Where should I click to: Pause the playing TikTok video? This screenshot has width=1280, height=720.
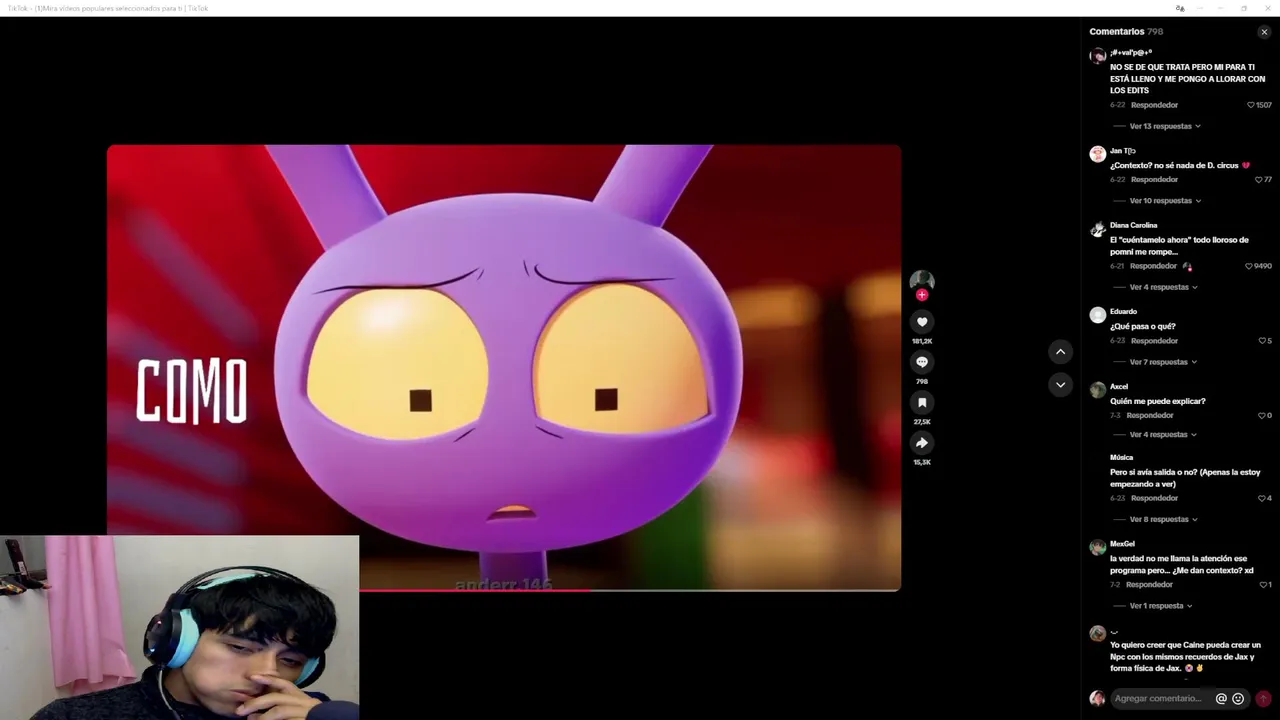pos(504,368)
